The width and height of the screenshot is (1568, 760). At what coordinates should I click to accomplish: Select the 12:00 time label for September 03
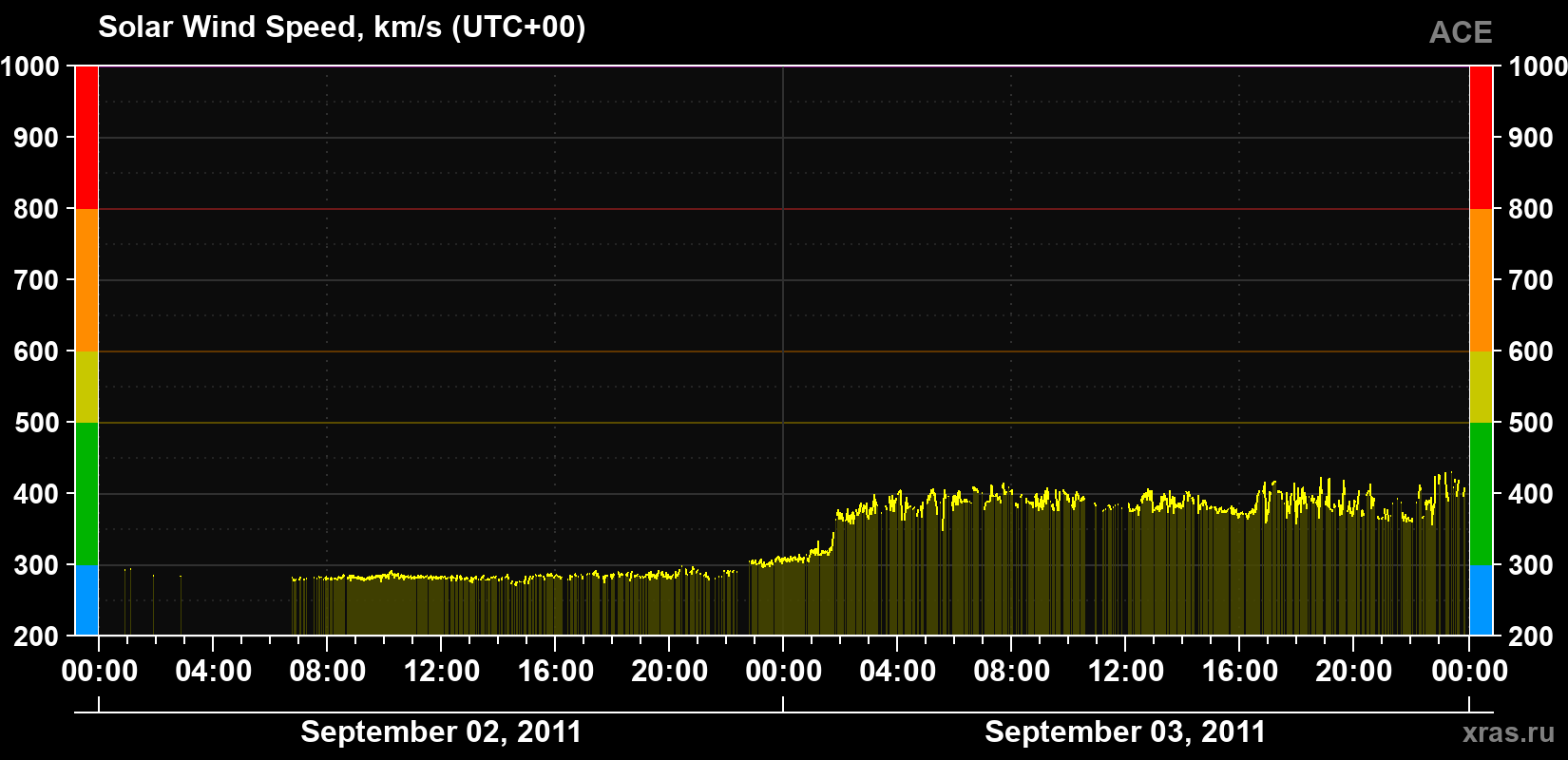click(1126, 672)
